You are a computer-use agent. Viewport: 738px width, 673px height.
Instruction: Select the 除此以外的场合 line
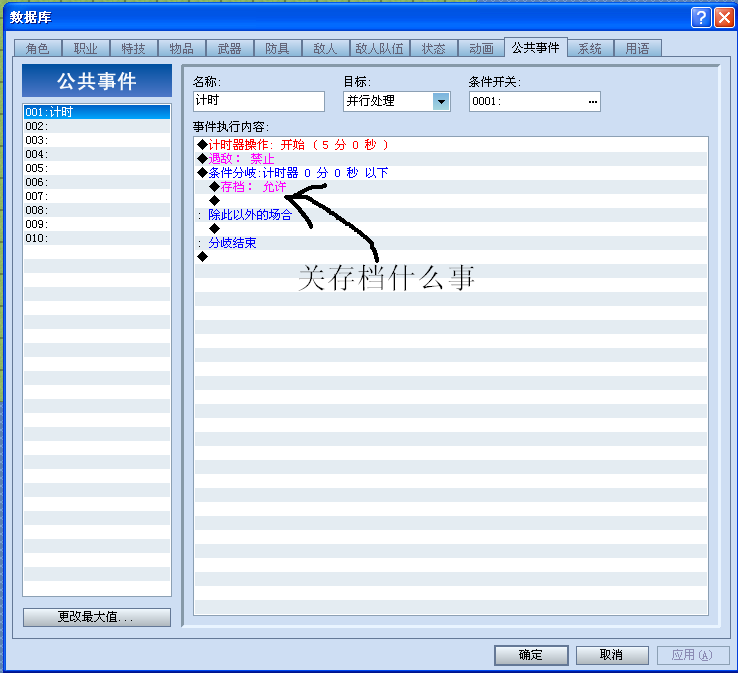pyautogui.click(x=451, y=215)
